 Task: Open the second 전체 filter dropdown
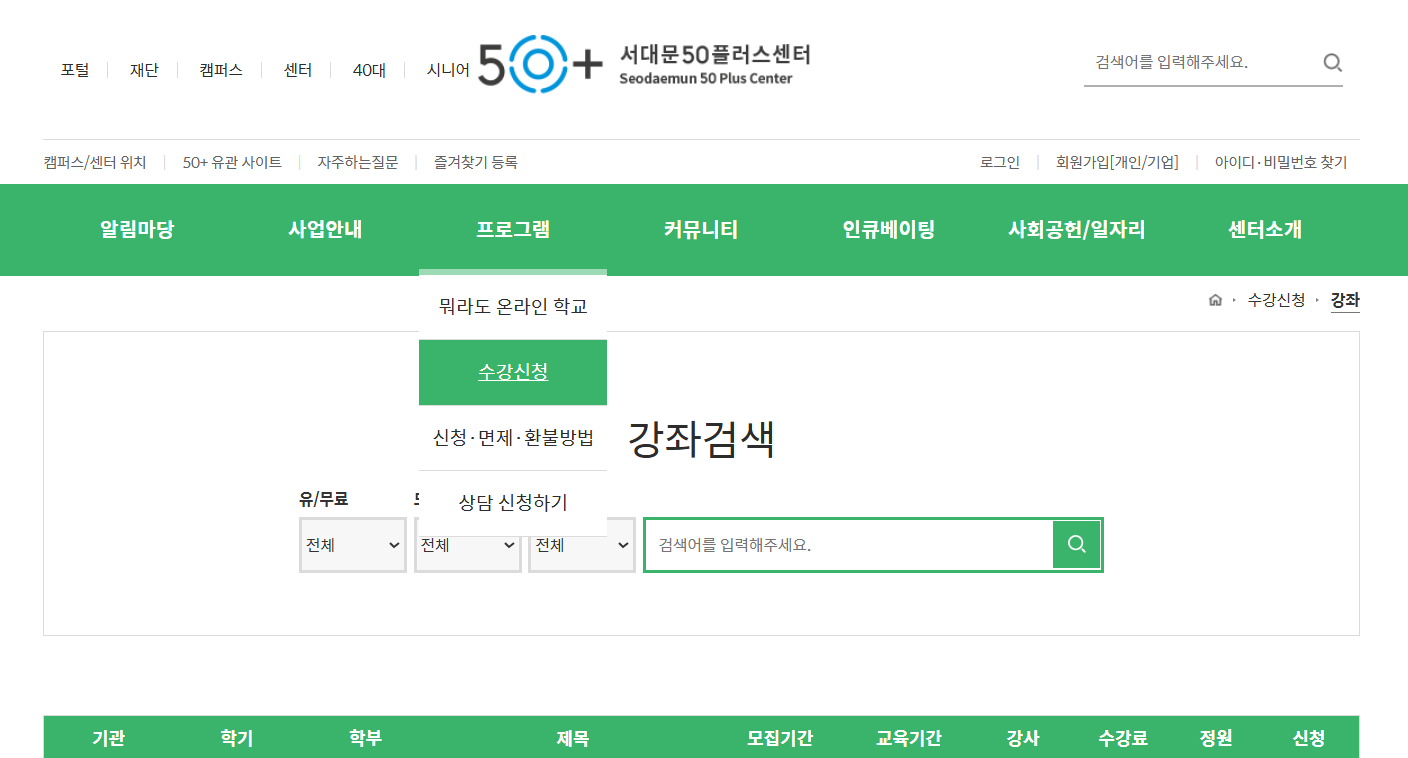point(467,546)
